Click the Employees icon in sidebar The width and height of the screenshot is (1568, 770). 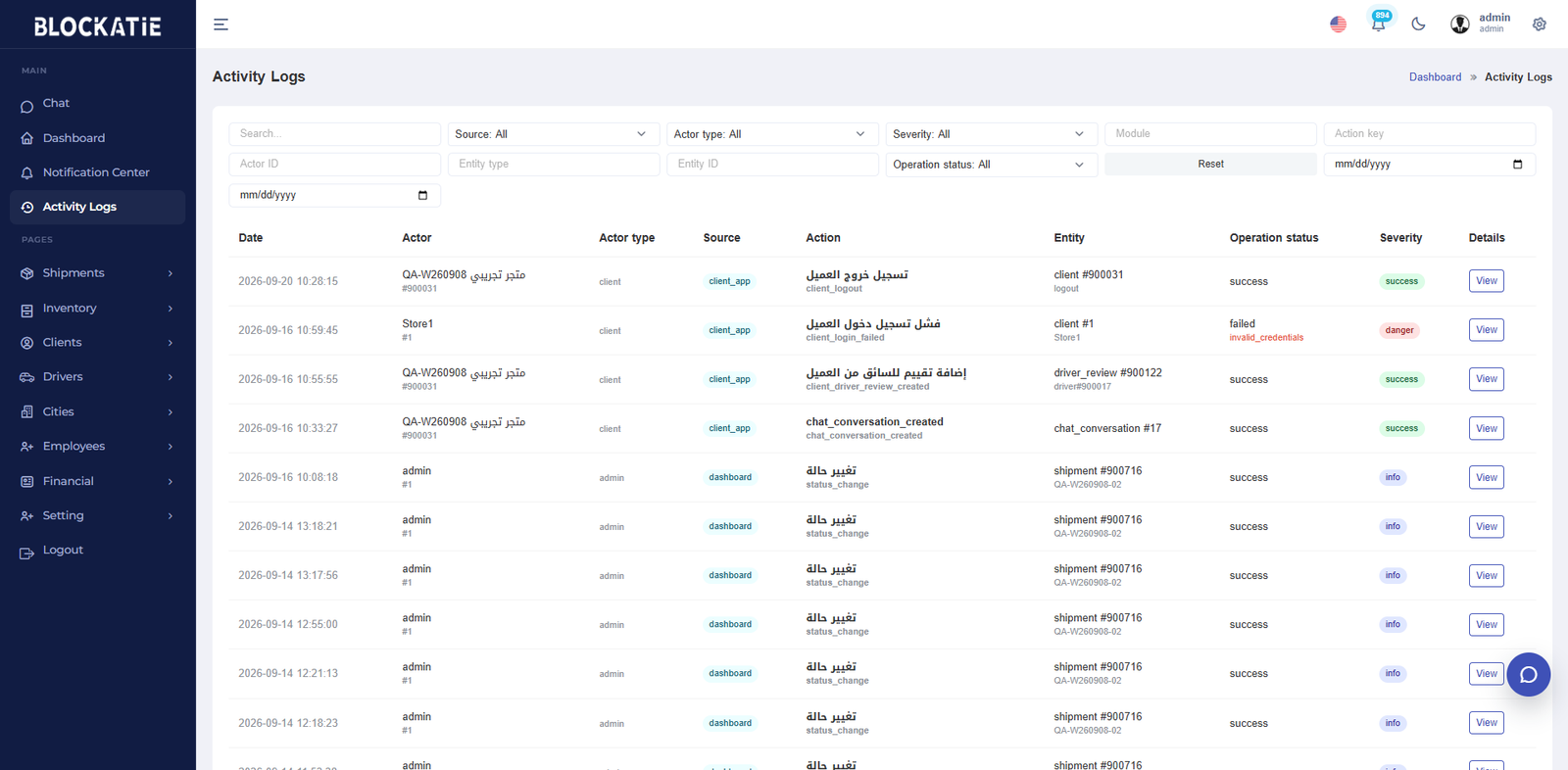pos(27,447)
